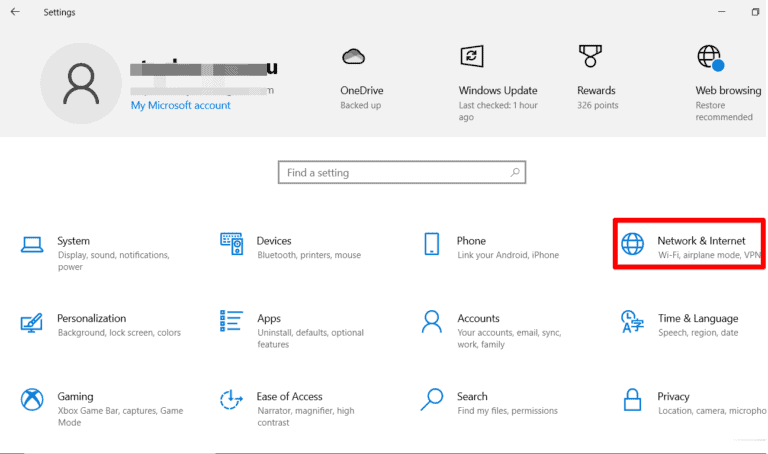Go back using the back arrow

pos(15,13)
